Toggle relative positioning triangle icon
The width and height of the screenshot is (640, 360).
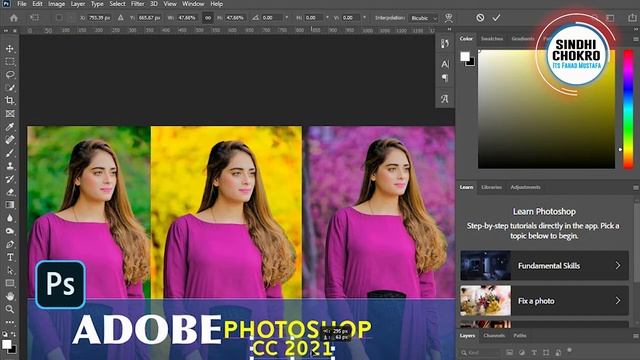120,18
